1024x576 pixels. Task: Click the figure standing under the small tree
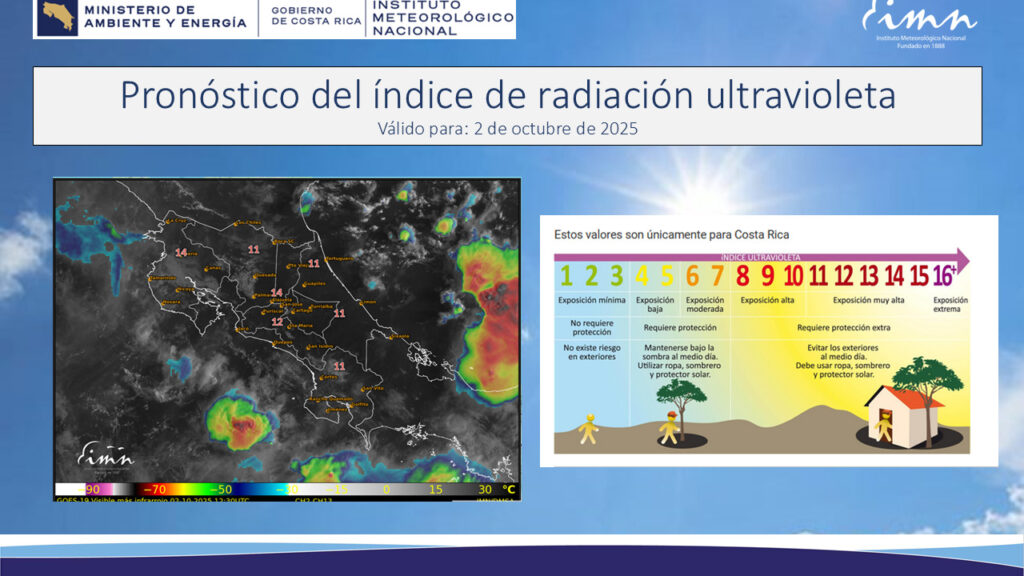[669, 427]
